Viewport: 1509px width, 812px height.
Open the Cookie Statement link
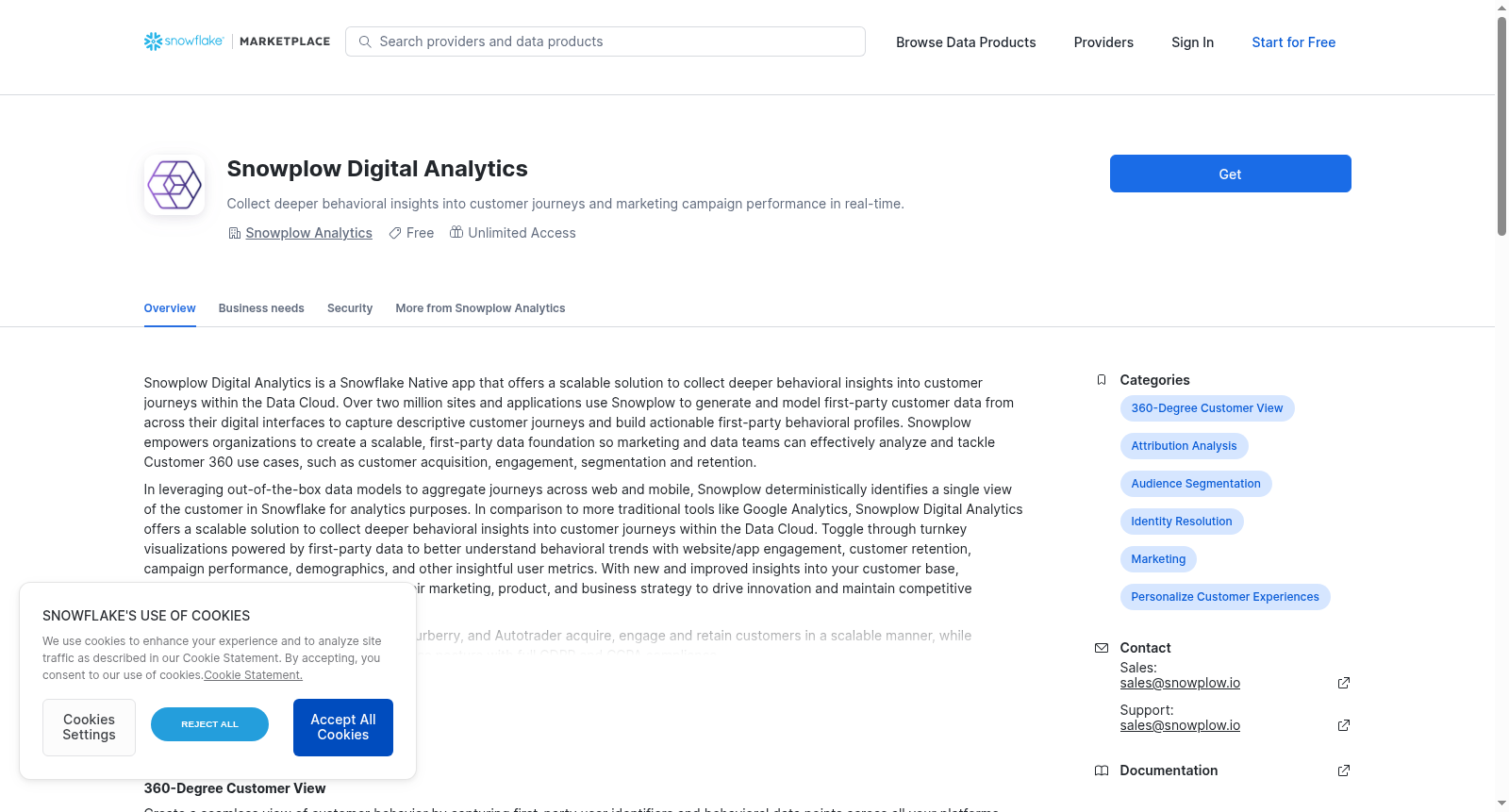point(253,675)
